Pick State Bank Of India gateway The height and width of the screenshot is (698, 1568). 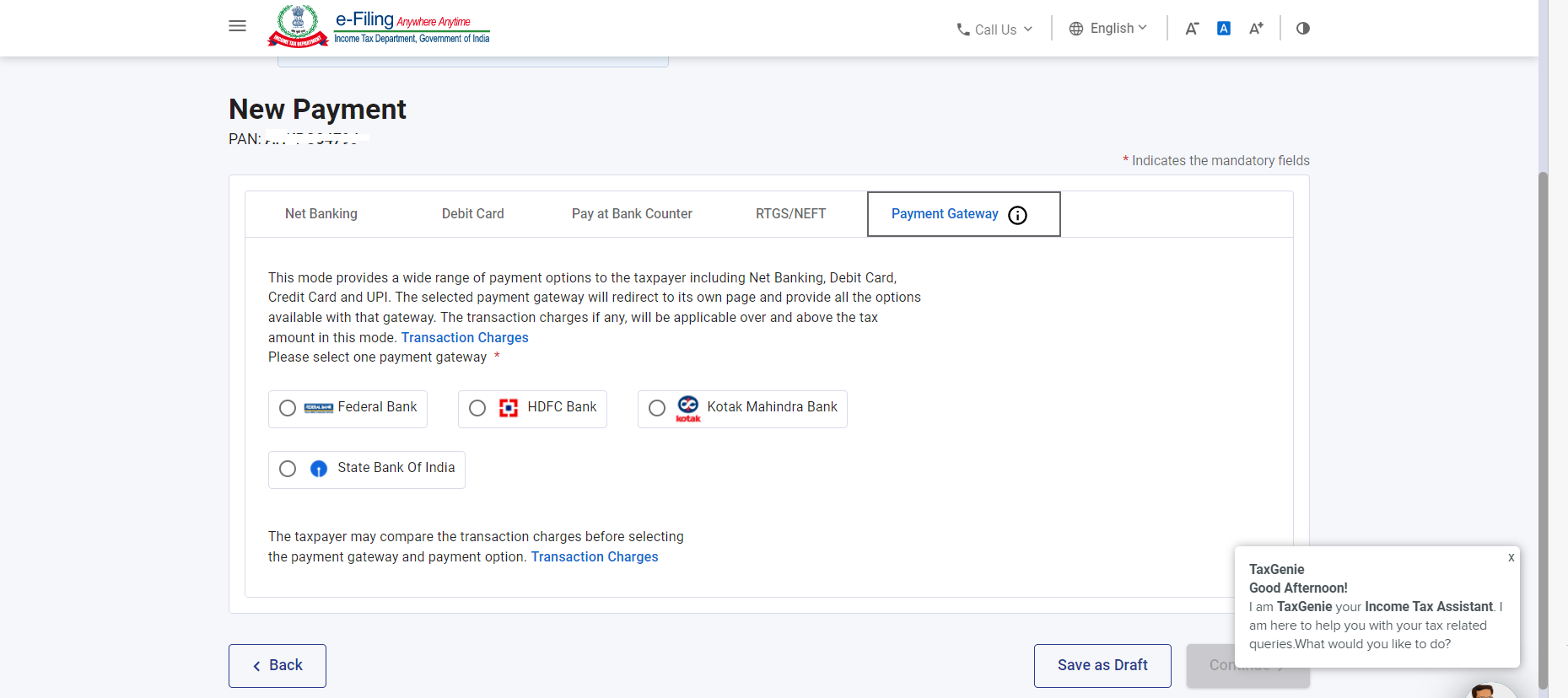pos(288,469)
